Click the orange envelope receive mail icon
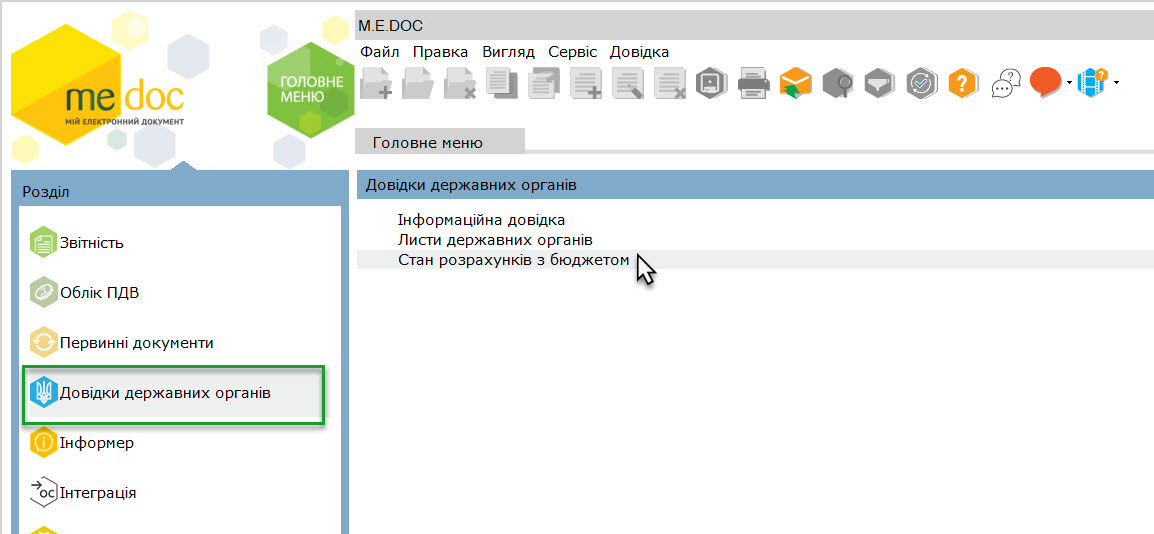1154x534 pixels. point(796,82)
